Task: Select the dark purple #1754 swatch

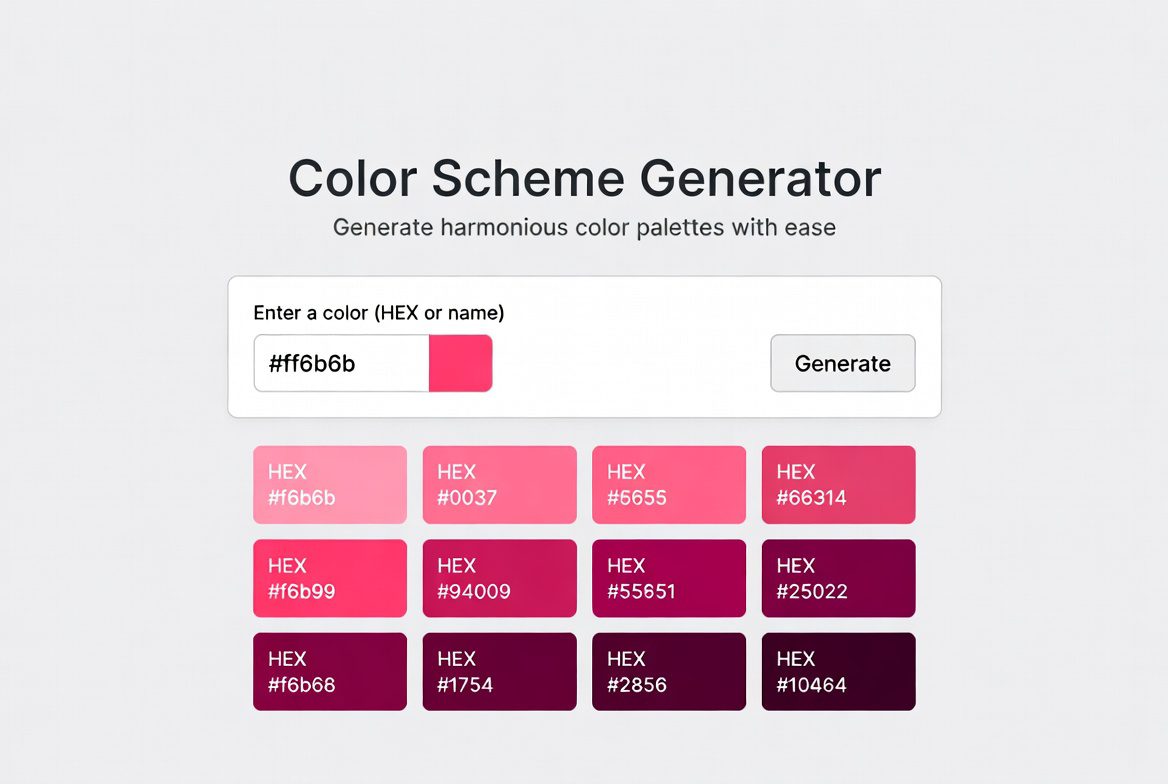Action: coord(499,671)
